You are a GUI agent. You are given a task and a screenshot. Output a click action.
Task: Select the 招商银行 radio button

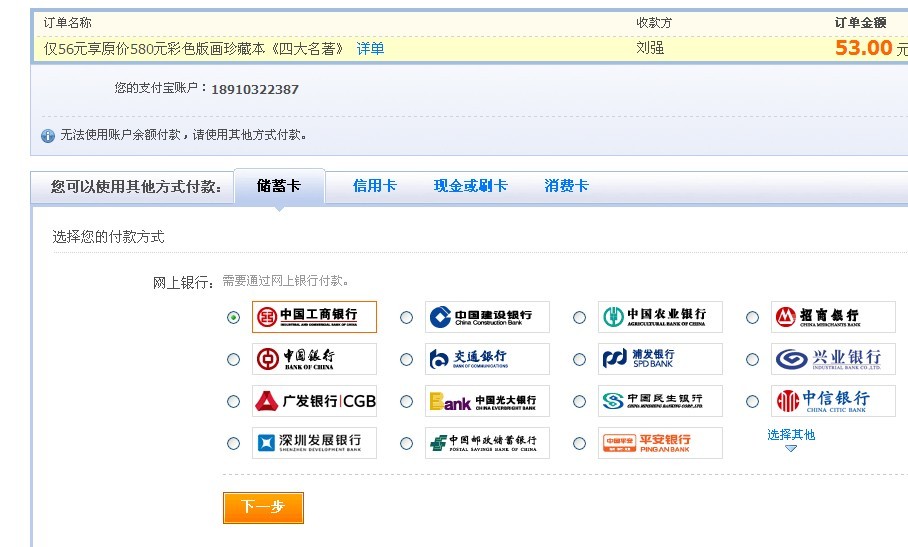click(752, 317)
